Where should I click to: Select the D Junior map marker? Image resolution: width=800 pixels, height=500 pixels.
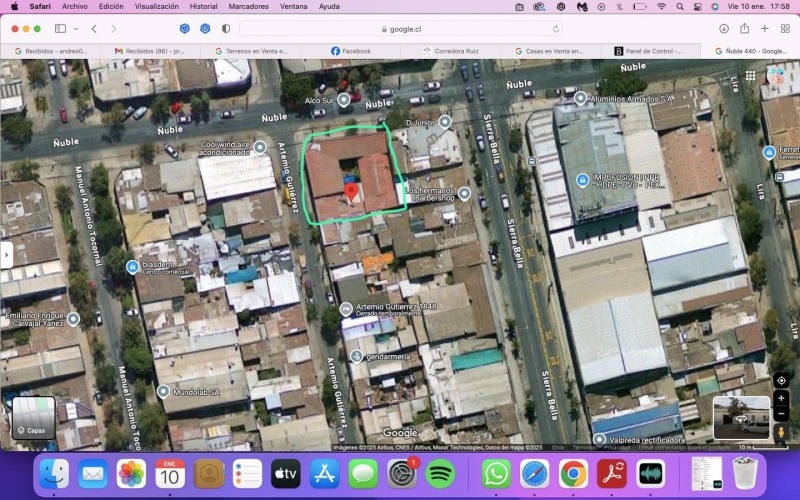(x=445, y=122)
